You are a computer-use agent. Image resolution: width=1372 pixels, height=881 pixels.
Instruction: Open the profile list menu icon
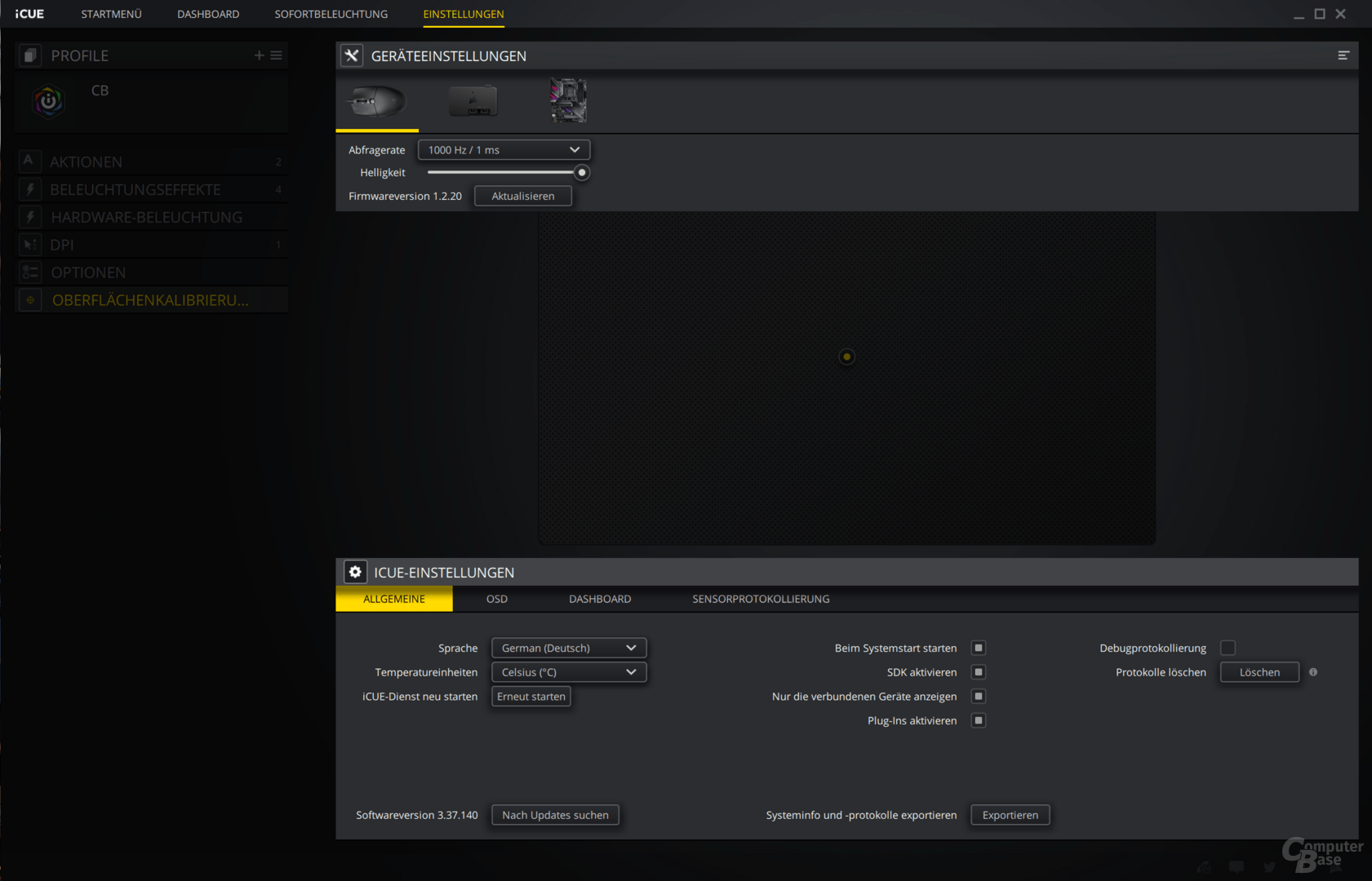(x=277, y=55)
